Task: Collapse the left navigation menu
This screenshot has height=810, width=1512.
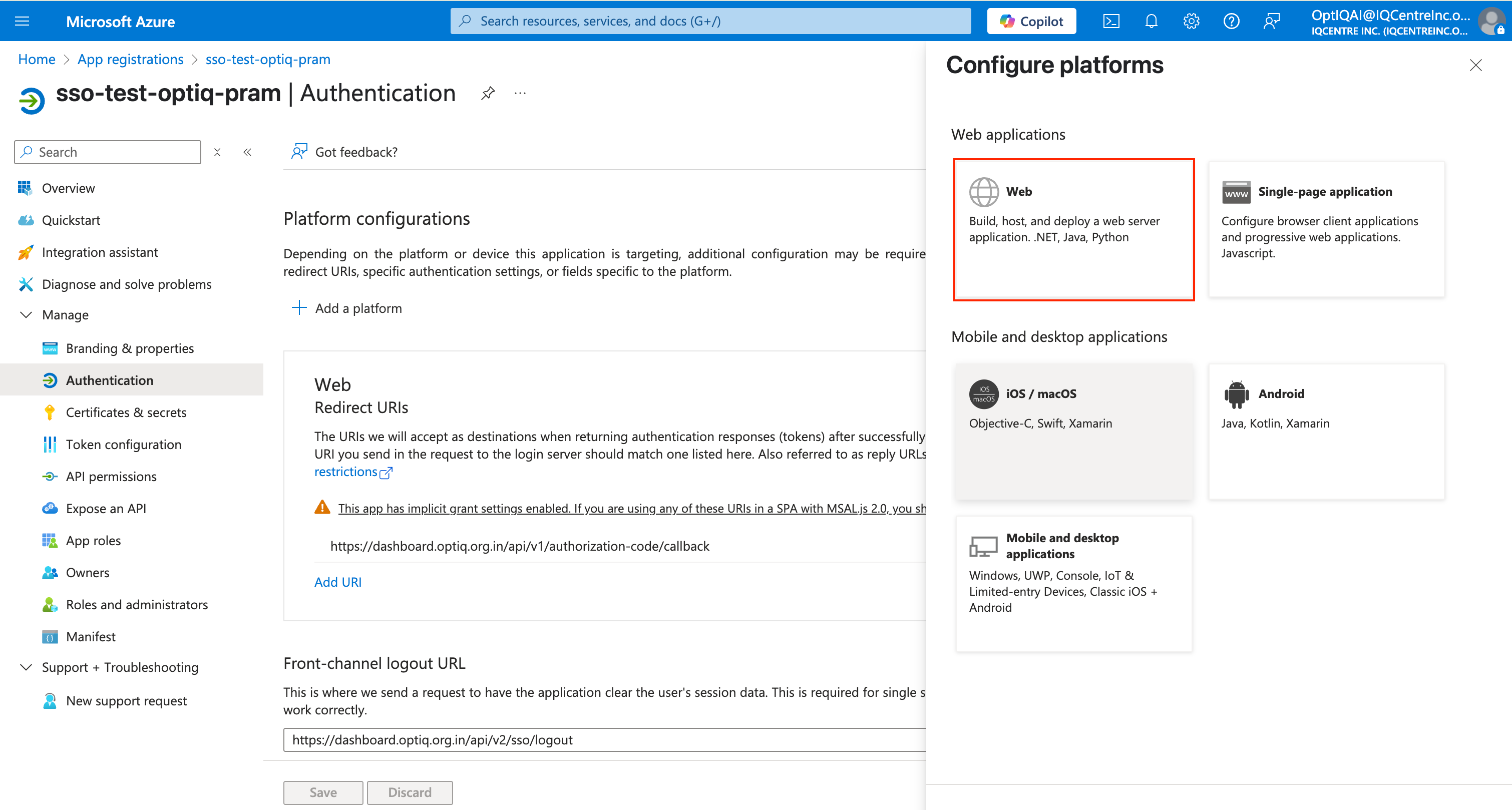Action: tap(247, 152)
